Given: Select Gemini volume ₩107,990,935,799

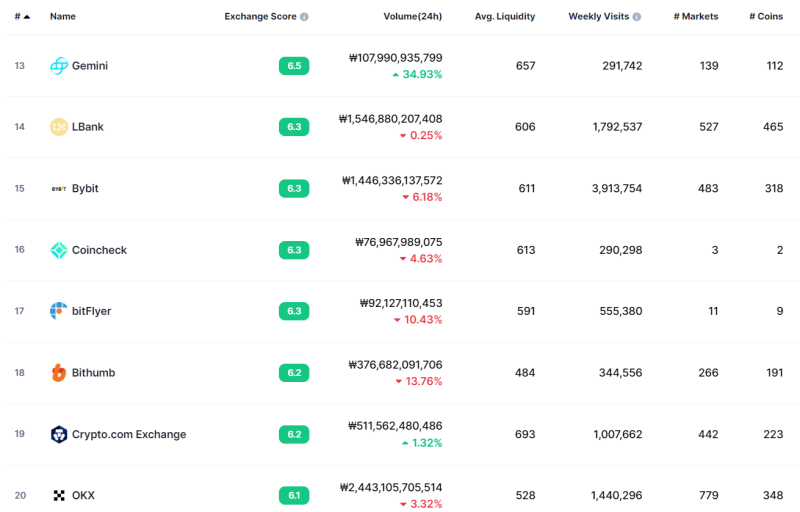Looking at the screenshot, I should [395, 58].
